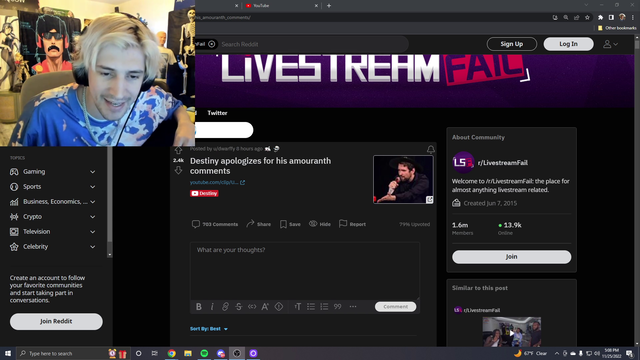Submit with the Comment button
The width and height of the screenshot is (640, 360).
pyautogui.click(x=396, y=307)
